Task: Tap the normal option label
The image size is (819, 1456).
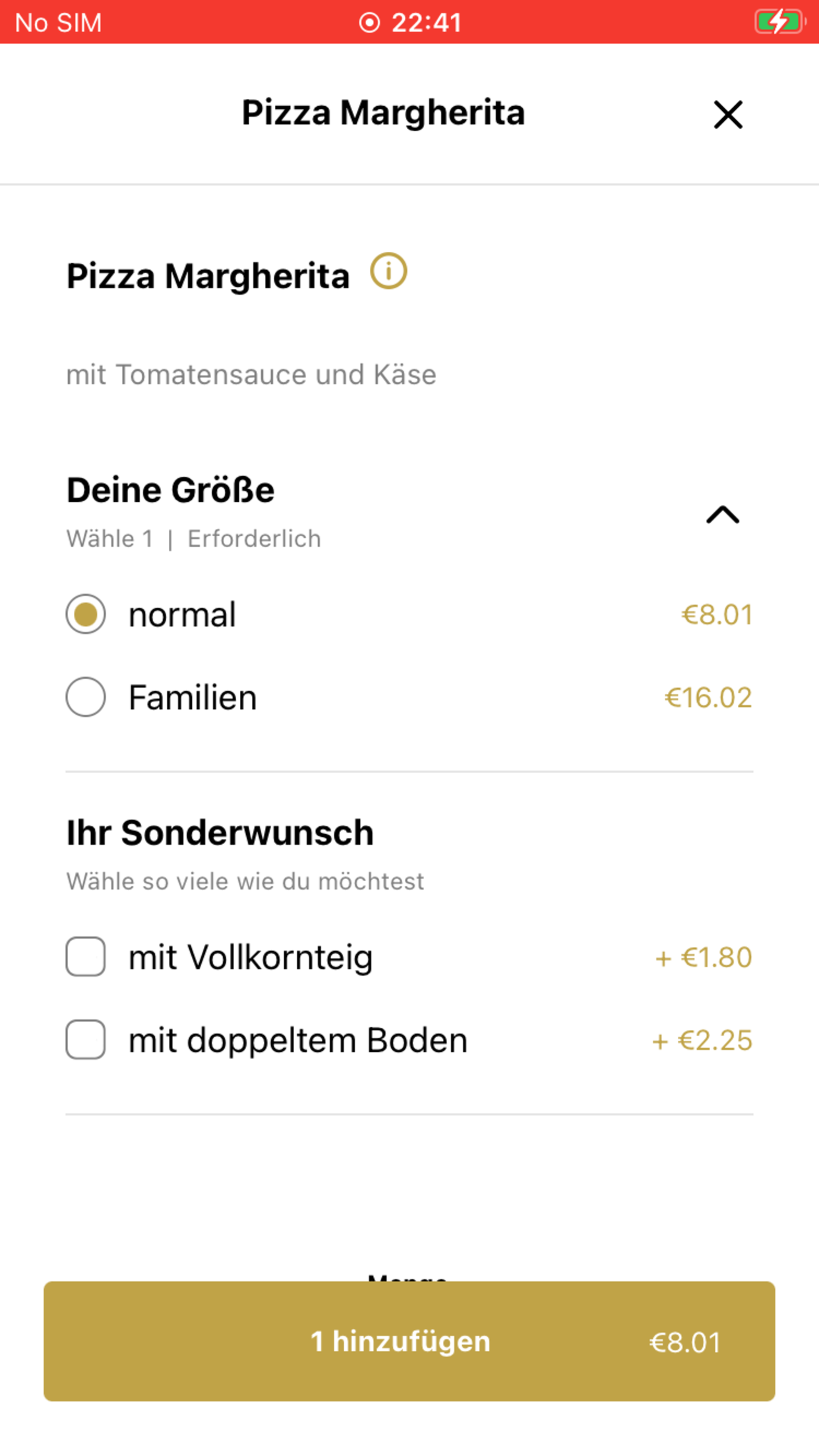Action: click(x=182, y=615)
